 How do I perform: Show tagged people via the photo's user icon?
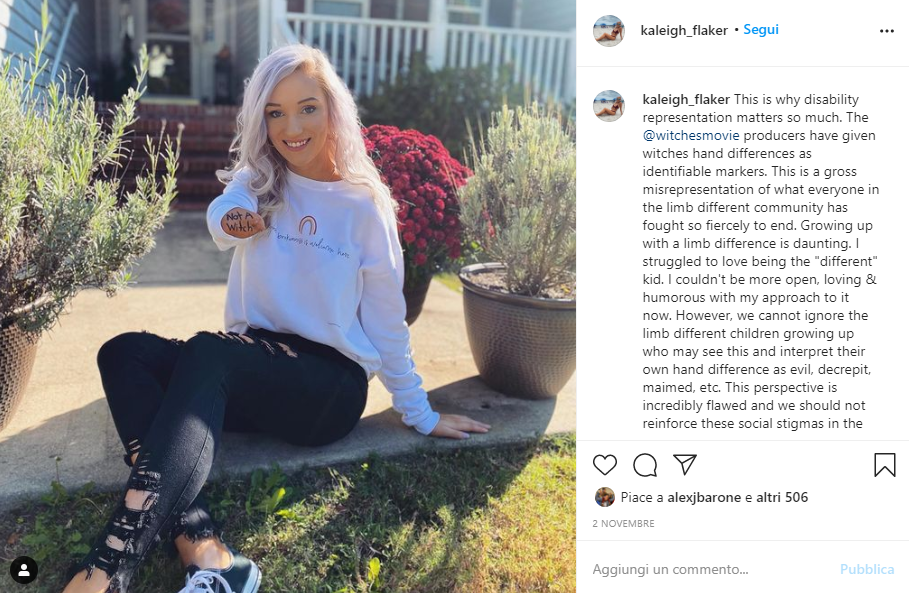click(24, 570)
